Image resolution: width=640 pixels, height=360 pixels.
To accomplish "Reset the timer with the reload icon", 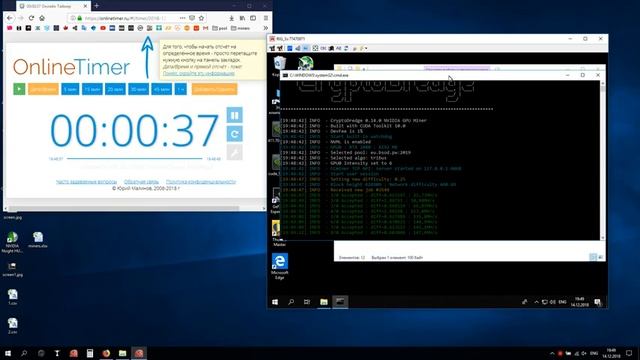I will pos(235,134).
